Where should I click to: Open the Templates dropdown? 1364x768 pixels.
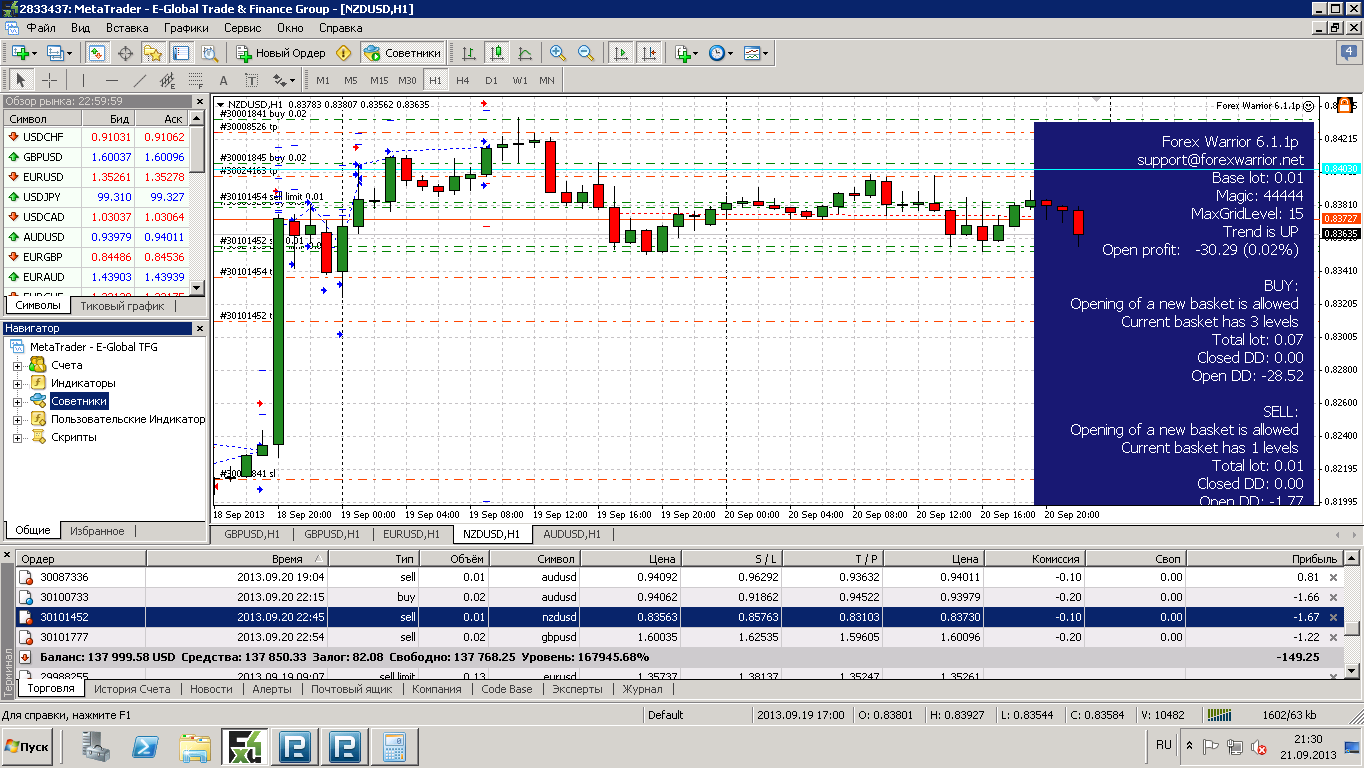point(757,53)
